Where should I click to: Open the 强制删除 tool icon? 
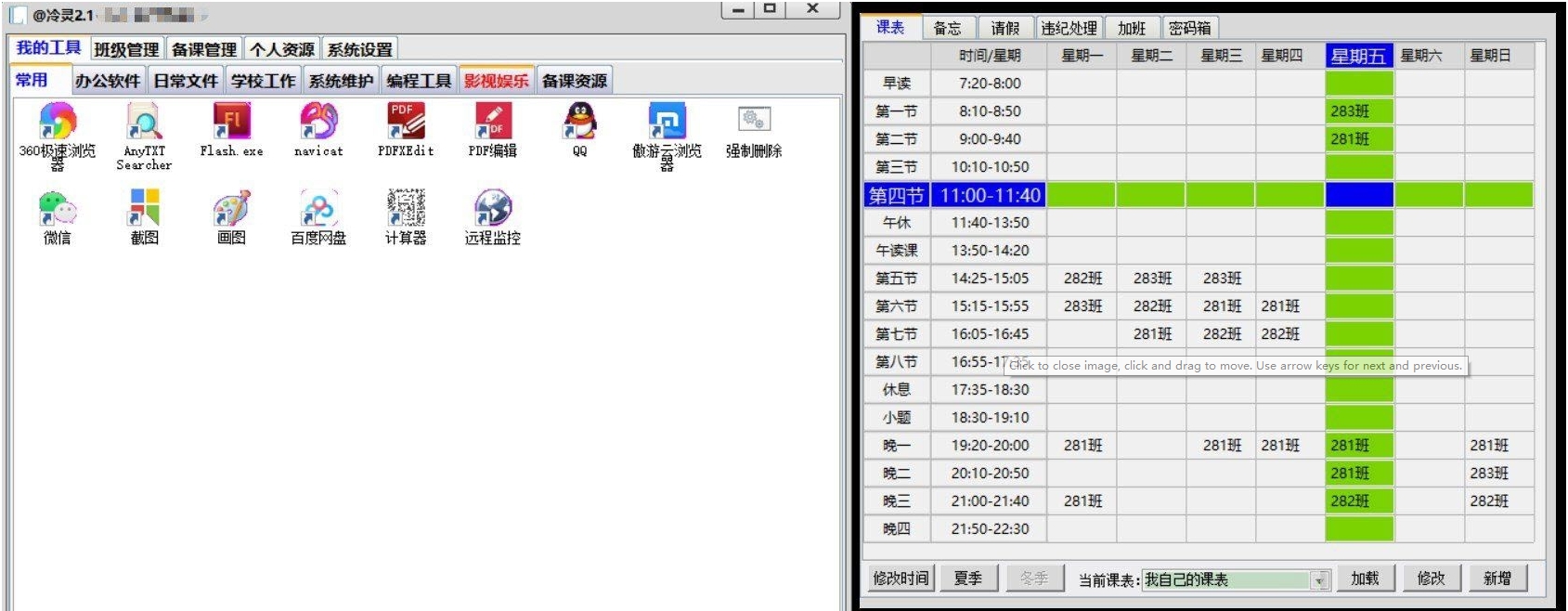[x=754, y=130]
